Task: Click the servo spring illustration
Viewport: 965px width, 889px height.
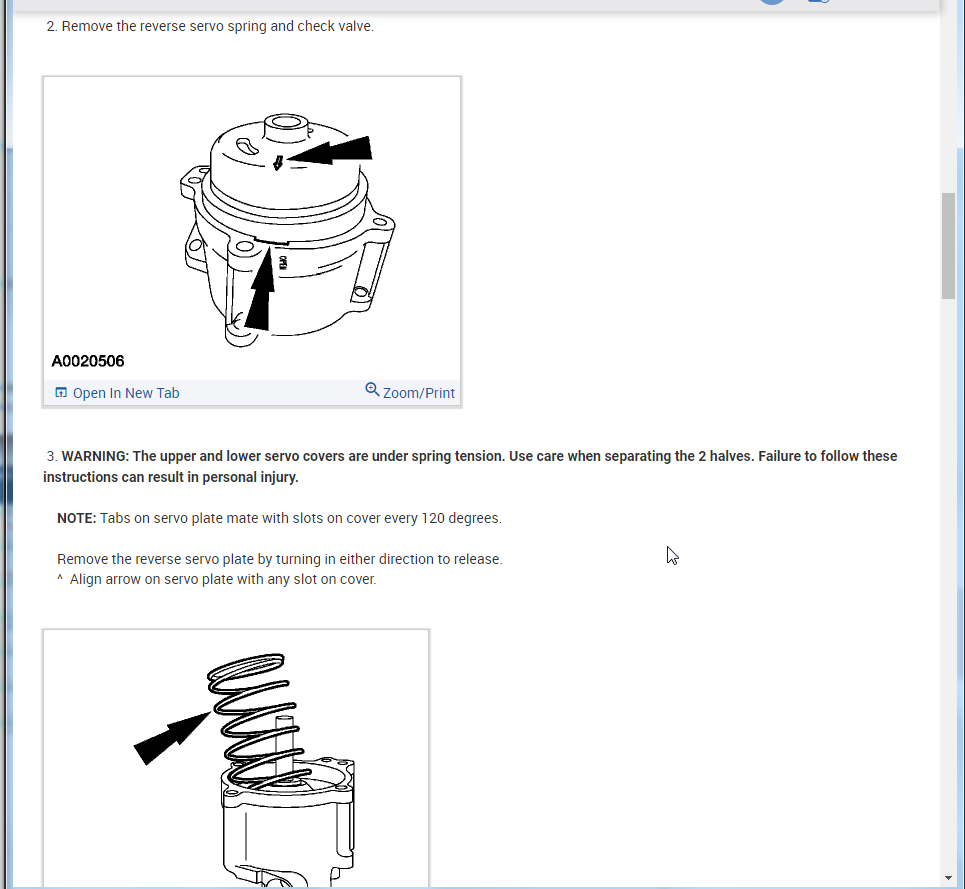Action: tap(236, 758)
